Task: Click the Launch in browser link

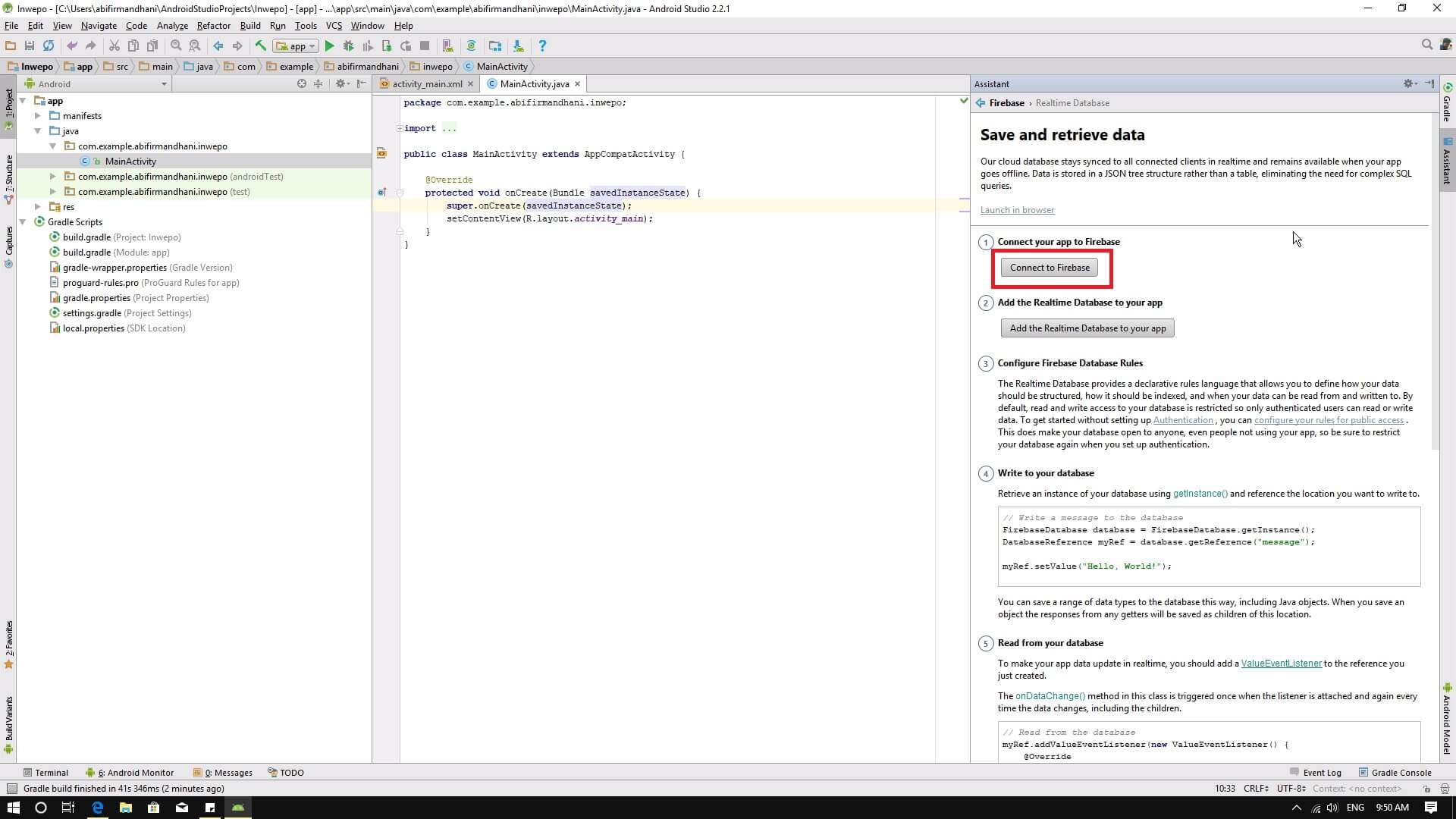Action: tap(1017, 210)
